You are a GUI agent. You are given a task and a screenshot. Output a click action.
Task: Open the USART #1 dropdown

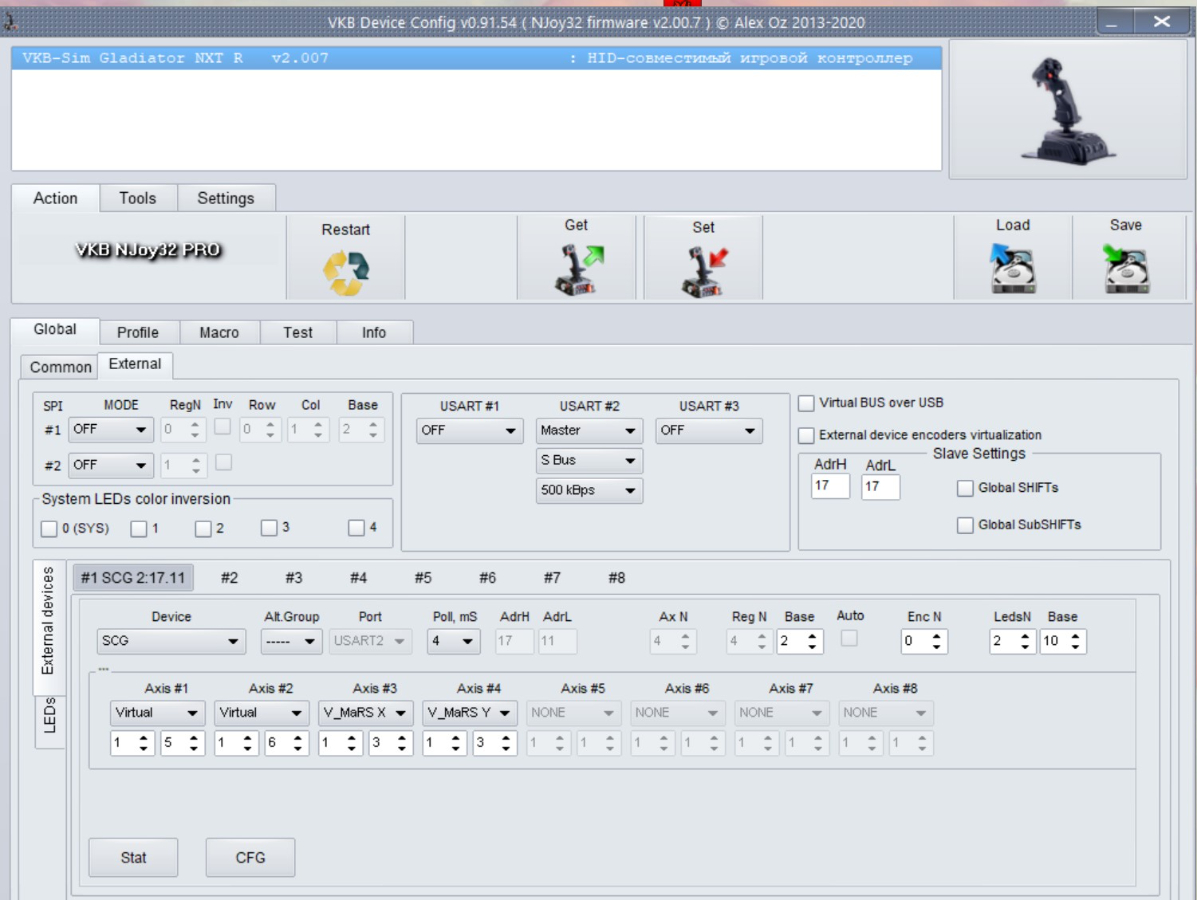[469, 431]
